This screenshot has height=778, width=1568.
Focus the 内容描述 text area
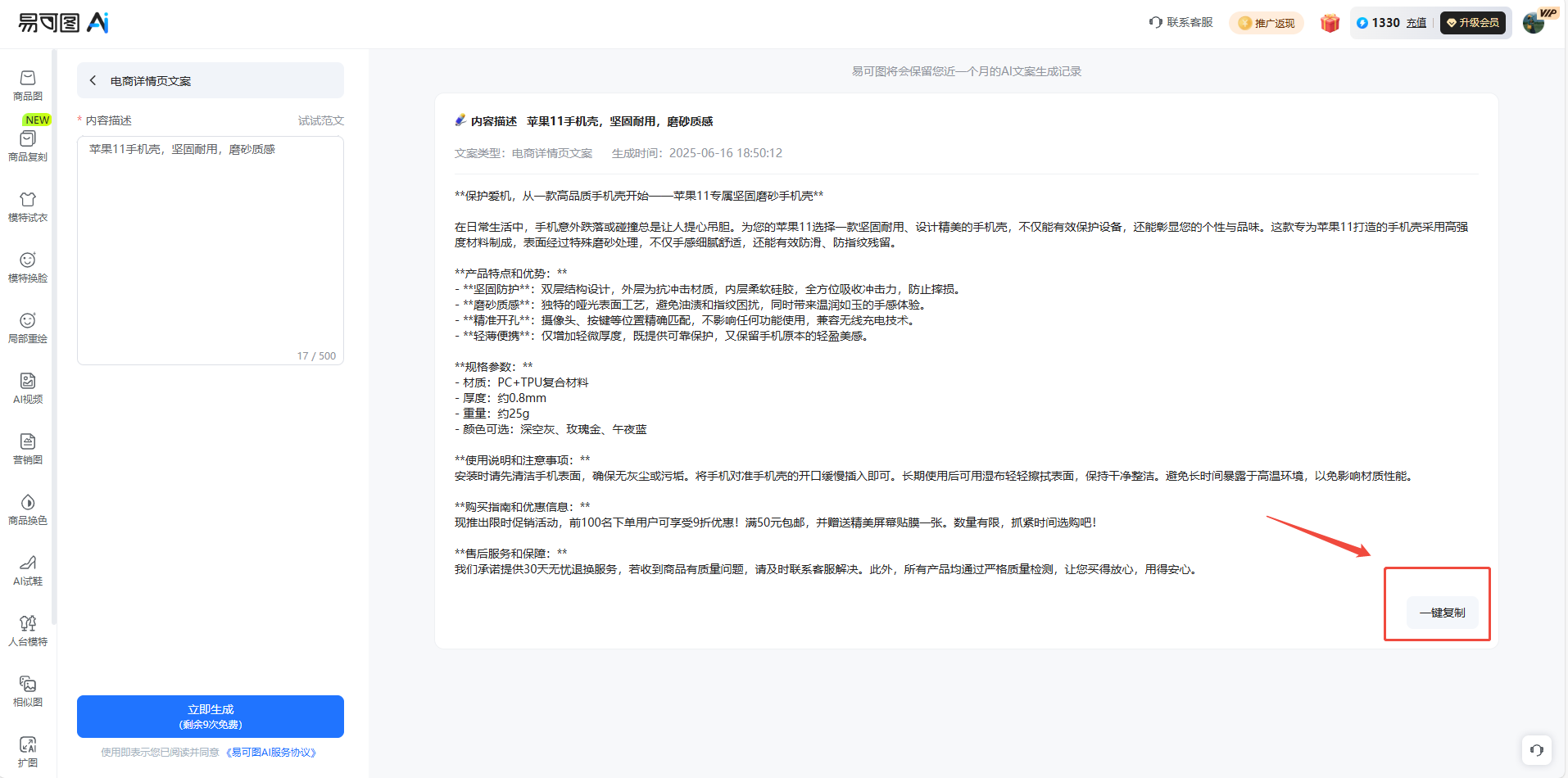tap(211, 250)
